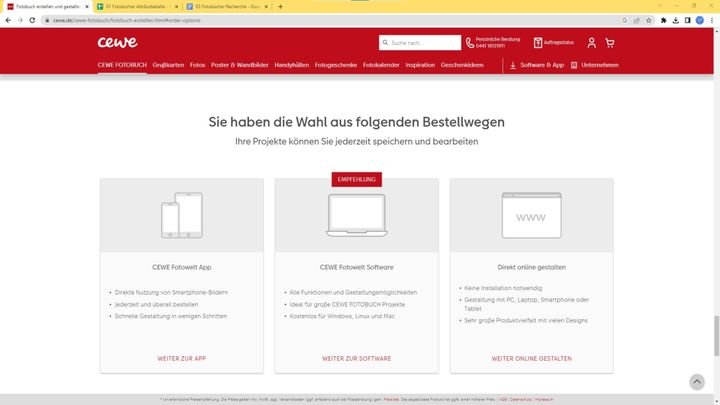Click the laptop illustration for software
Image resolution: width=720 pixels, height=405 pixels.
pyautogui.click(x=357, y=215)
